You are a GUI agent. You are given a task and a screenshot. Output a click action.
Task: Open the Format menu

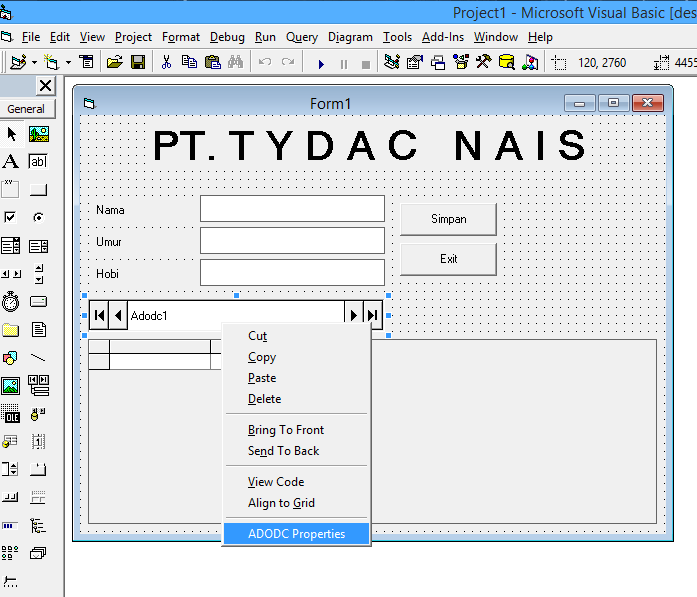(x=181, y=37)
